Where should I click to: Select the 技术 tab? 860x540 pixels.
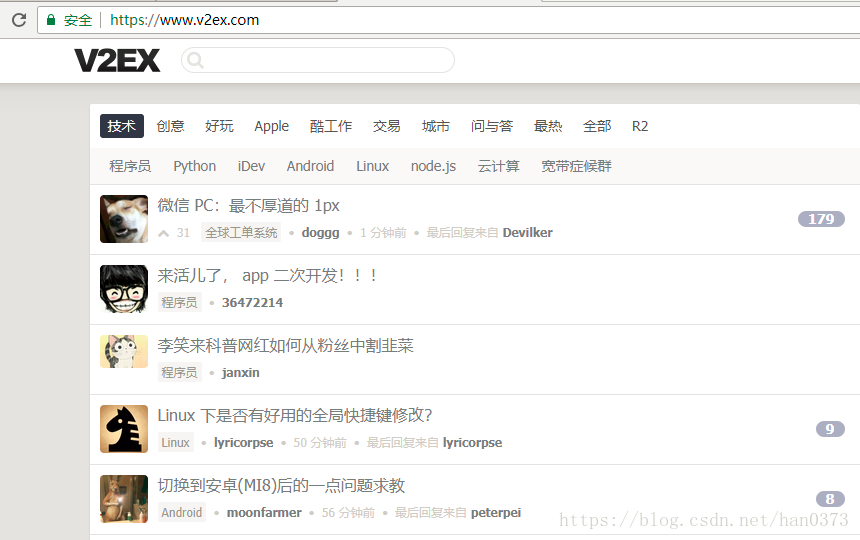[122, 126]
